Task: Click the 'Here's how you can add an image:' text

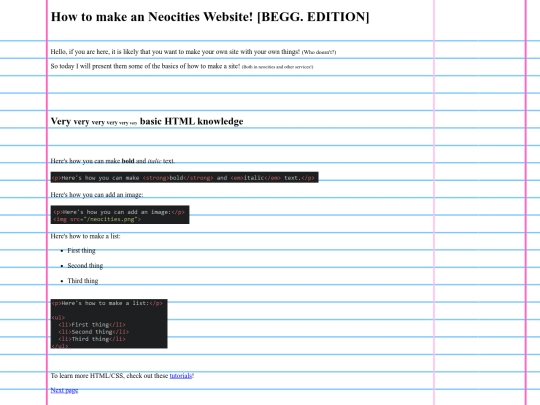Action: pyautogui.click(x=97, y=195)
